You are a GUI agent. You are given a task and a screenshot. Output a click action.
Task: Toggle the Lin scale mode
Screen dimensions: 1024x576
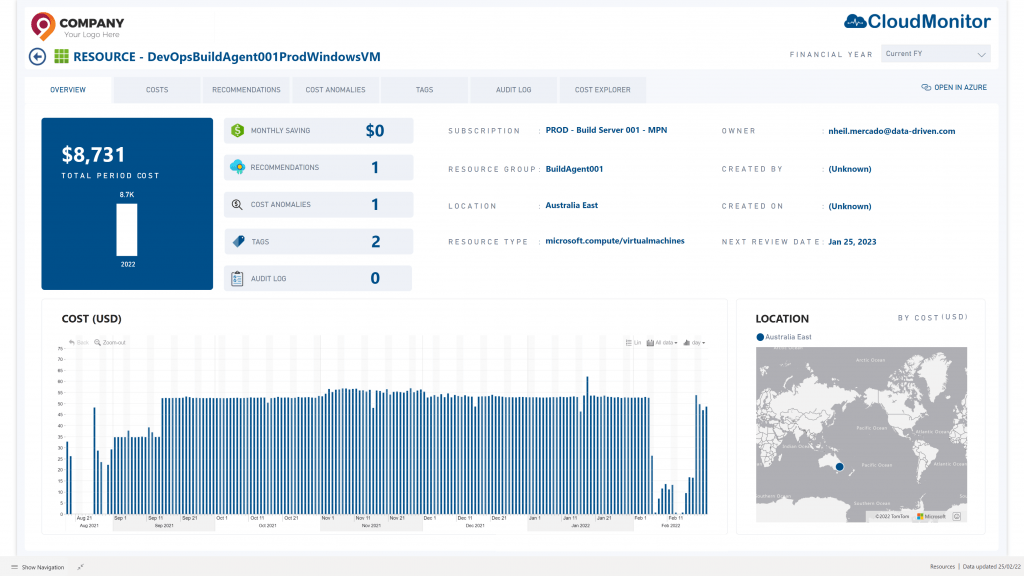pyautogui.click(x=633, y=342)
